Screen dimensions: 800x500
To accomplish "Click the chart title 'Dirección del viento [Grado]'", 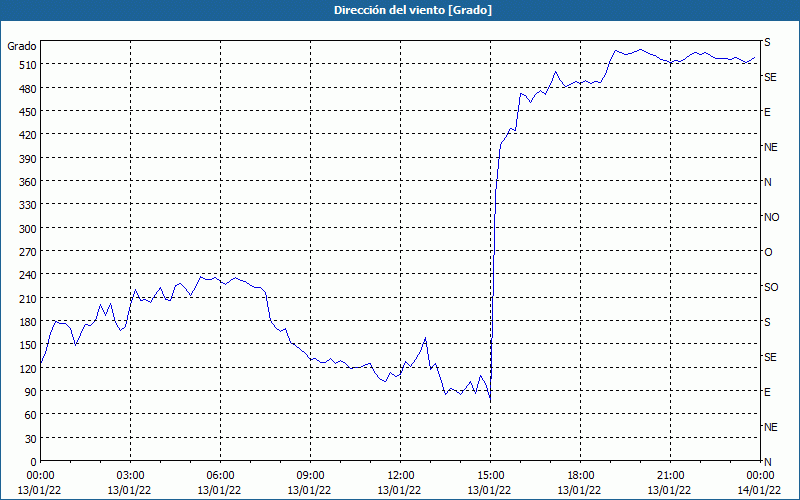I will tap(413, 10).
